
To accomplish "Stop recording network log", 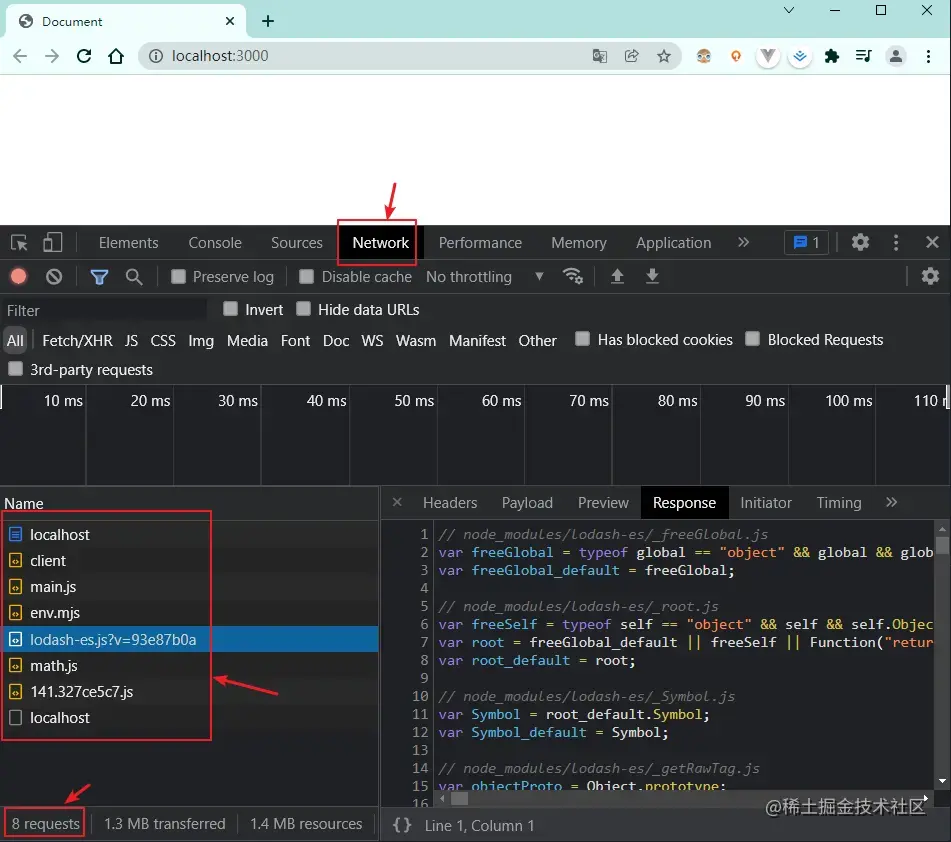I will pos(19,277).
